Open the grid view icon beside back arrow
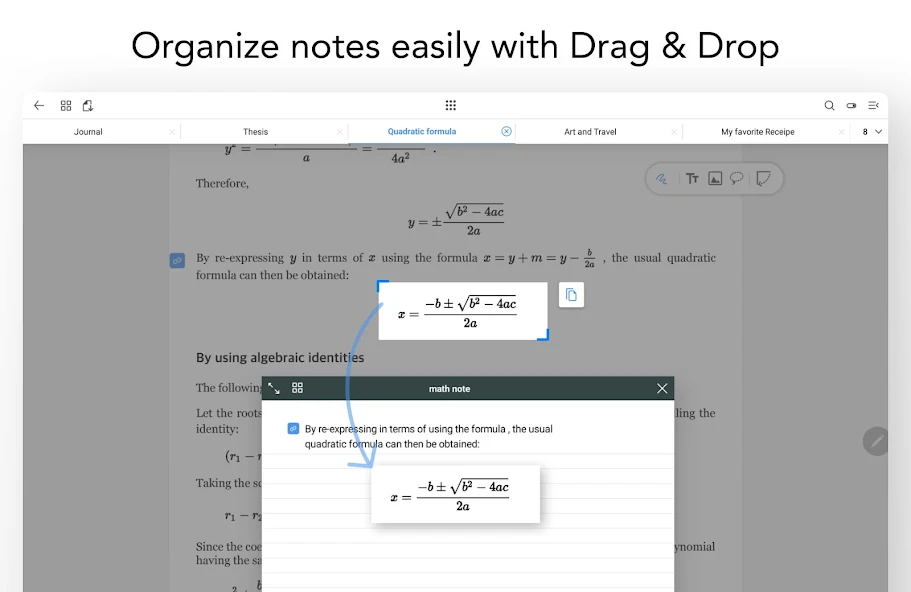911x592 pixels. pos(66,105)
